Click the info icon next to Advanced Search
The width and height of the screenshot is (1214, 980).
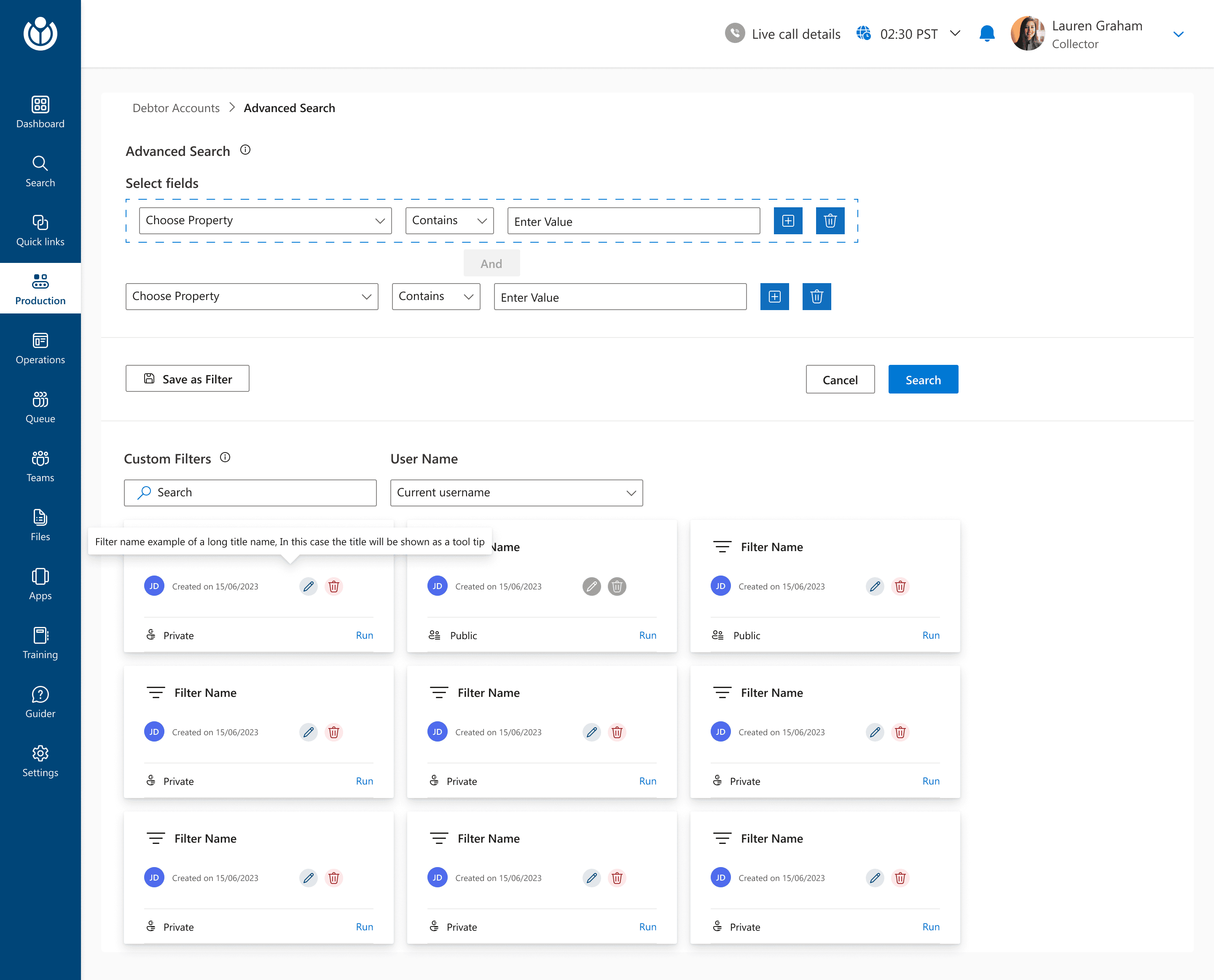click(245, 150)
